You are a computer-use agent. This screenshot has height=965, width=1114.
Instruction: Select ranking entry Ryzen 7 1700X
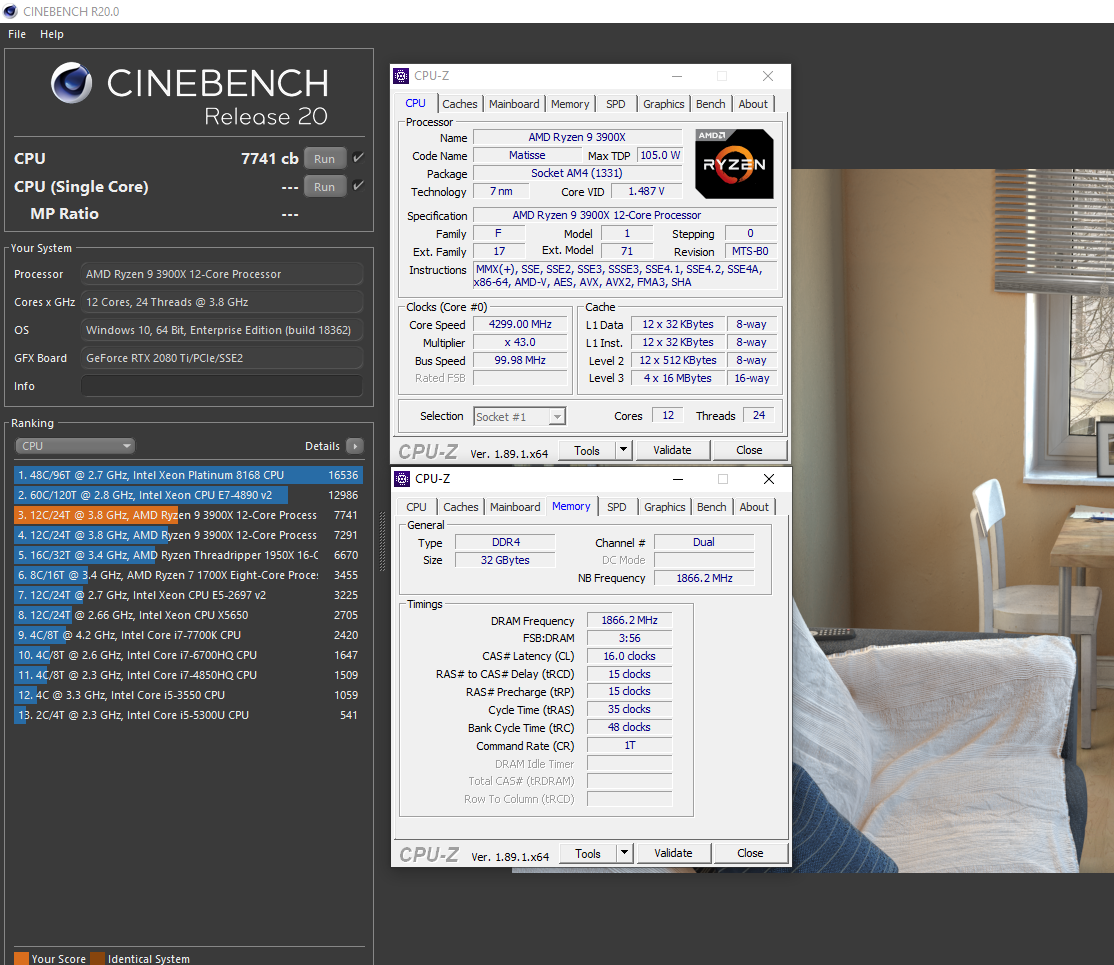[188, 574]
